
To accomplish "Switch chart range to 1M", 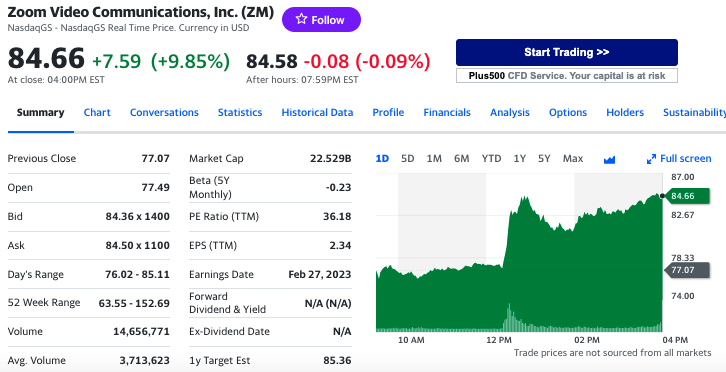I will tap(434, 158).
